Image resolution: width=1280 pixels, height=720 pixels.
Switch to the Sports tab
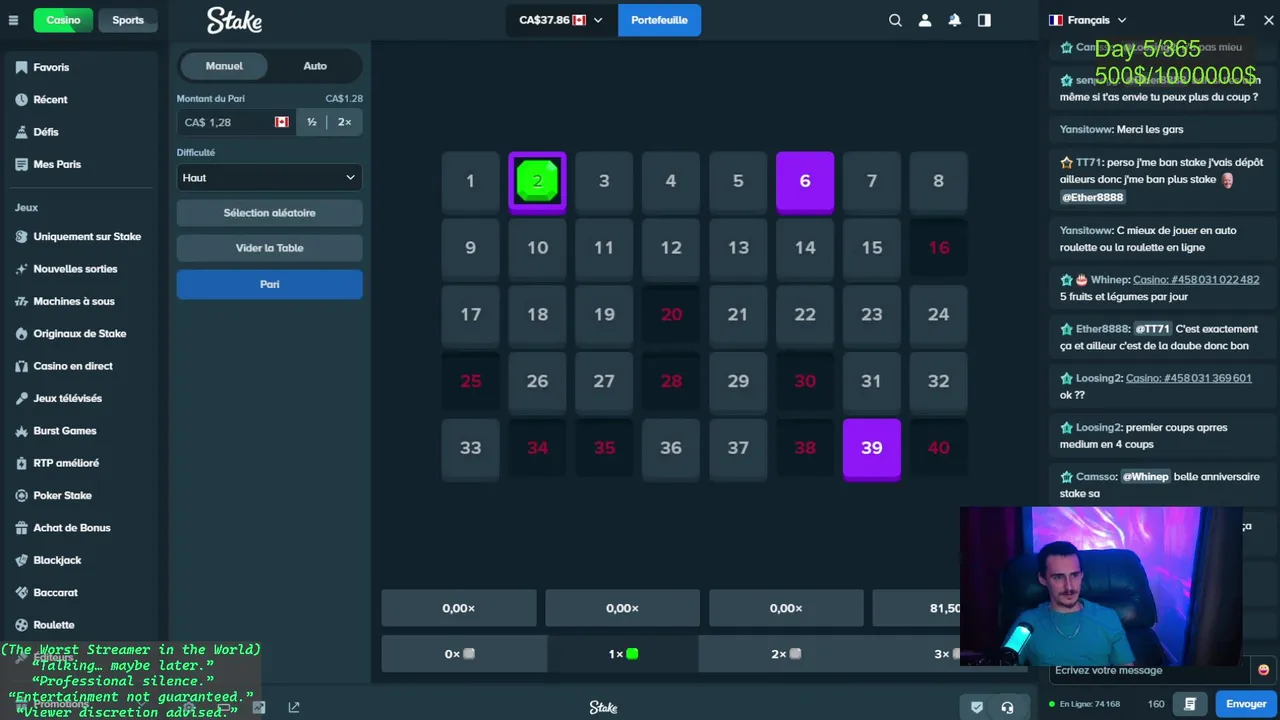tap(128, 20)
